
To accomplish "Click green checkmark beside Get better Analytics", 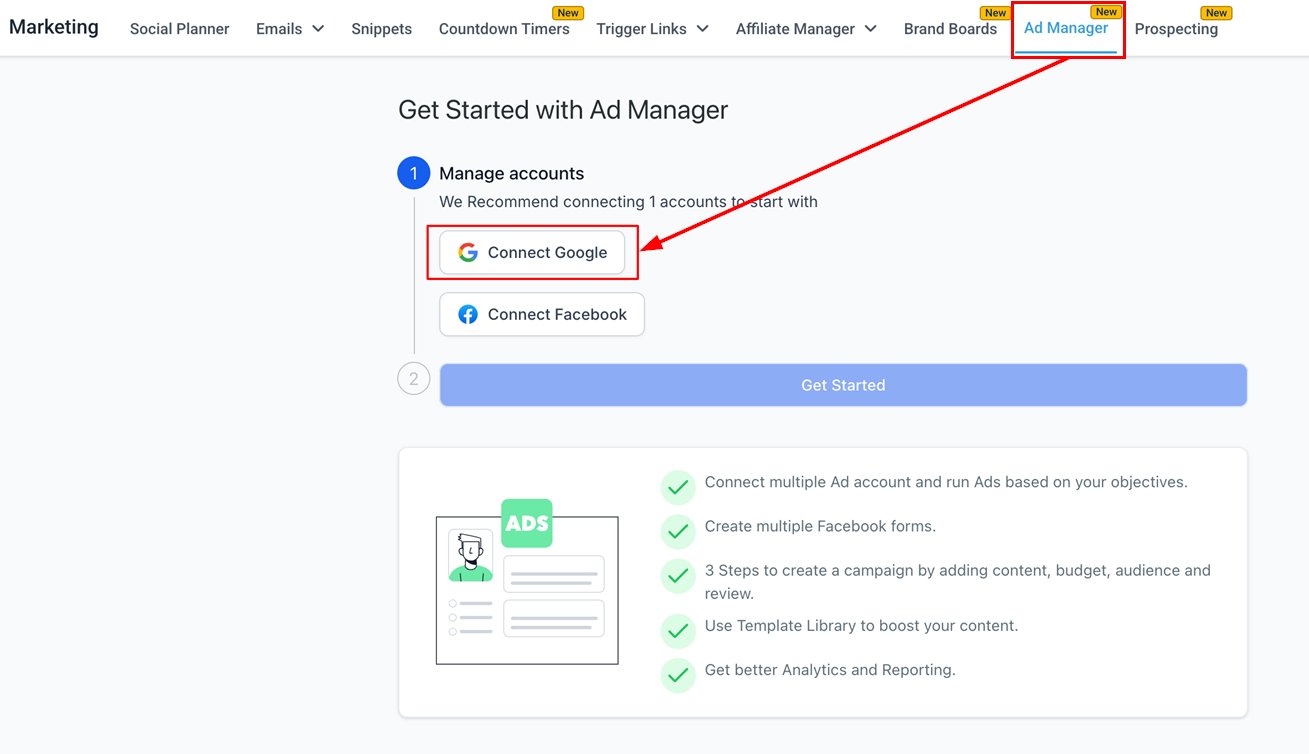I will pyautogui.click(x=678, y=675).
